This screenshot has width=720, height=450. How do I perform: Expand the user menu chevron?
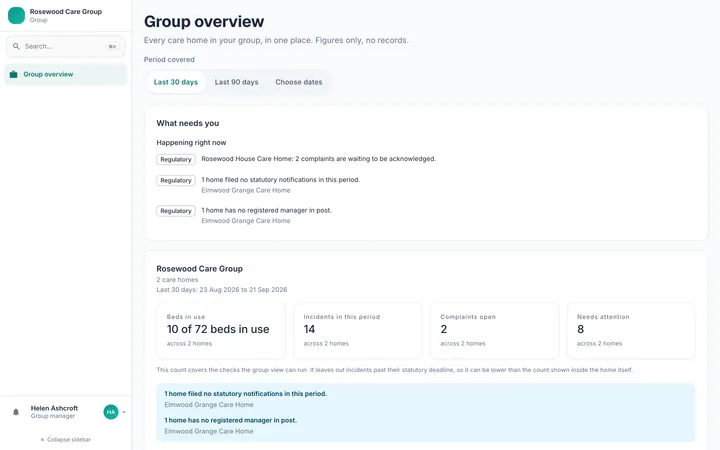[124, 412]
